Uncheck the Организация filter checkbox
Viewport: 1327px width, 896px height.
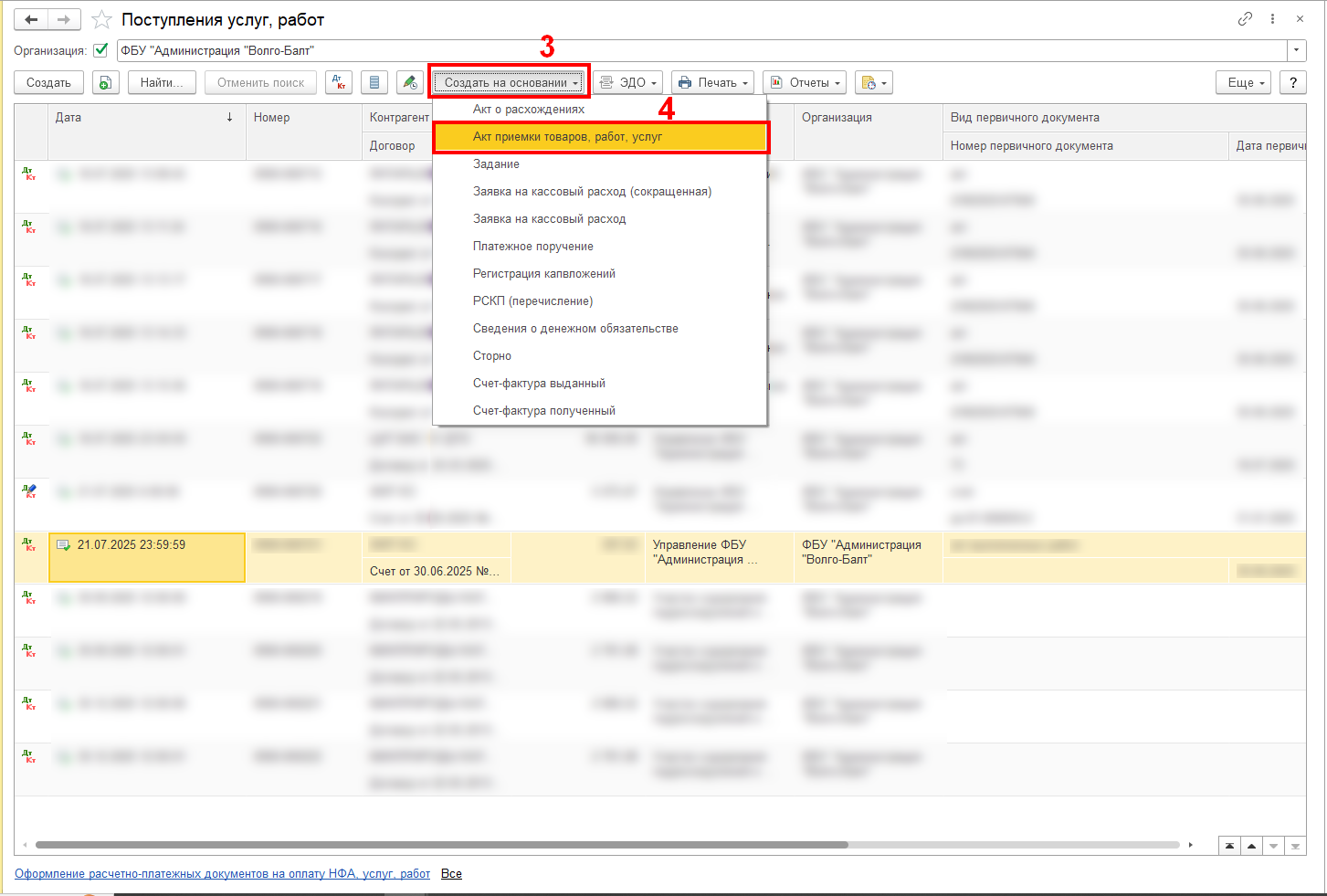point(100,50)
